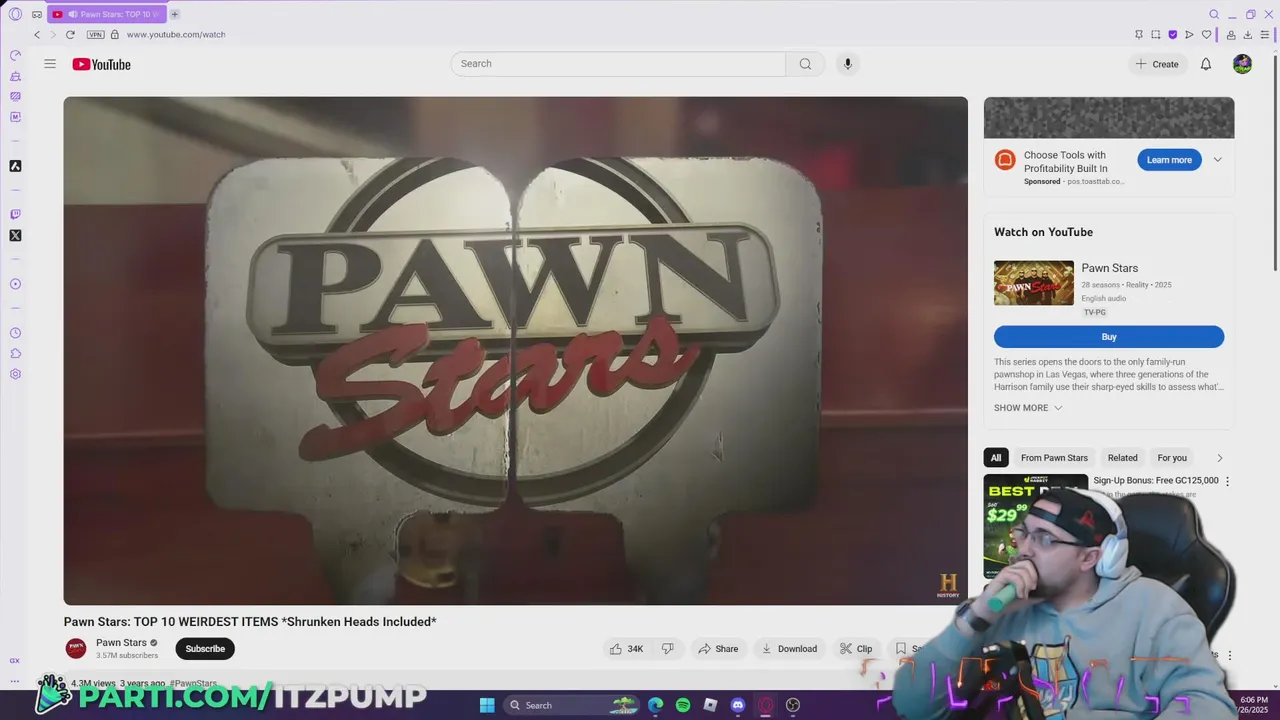Image resolution: width=1280 pixels, height=720 pixels.
Task: Select the All filter chip
Action: 995,458
